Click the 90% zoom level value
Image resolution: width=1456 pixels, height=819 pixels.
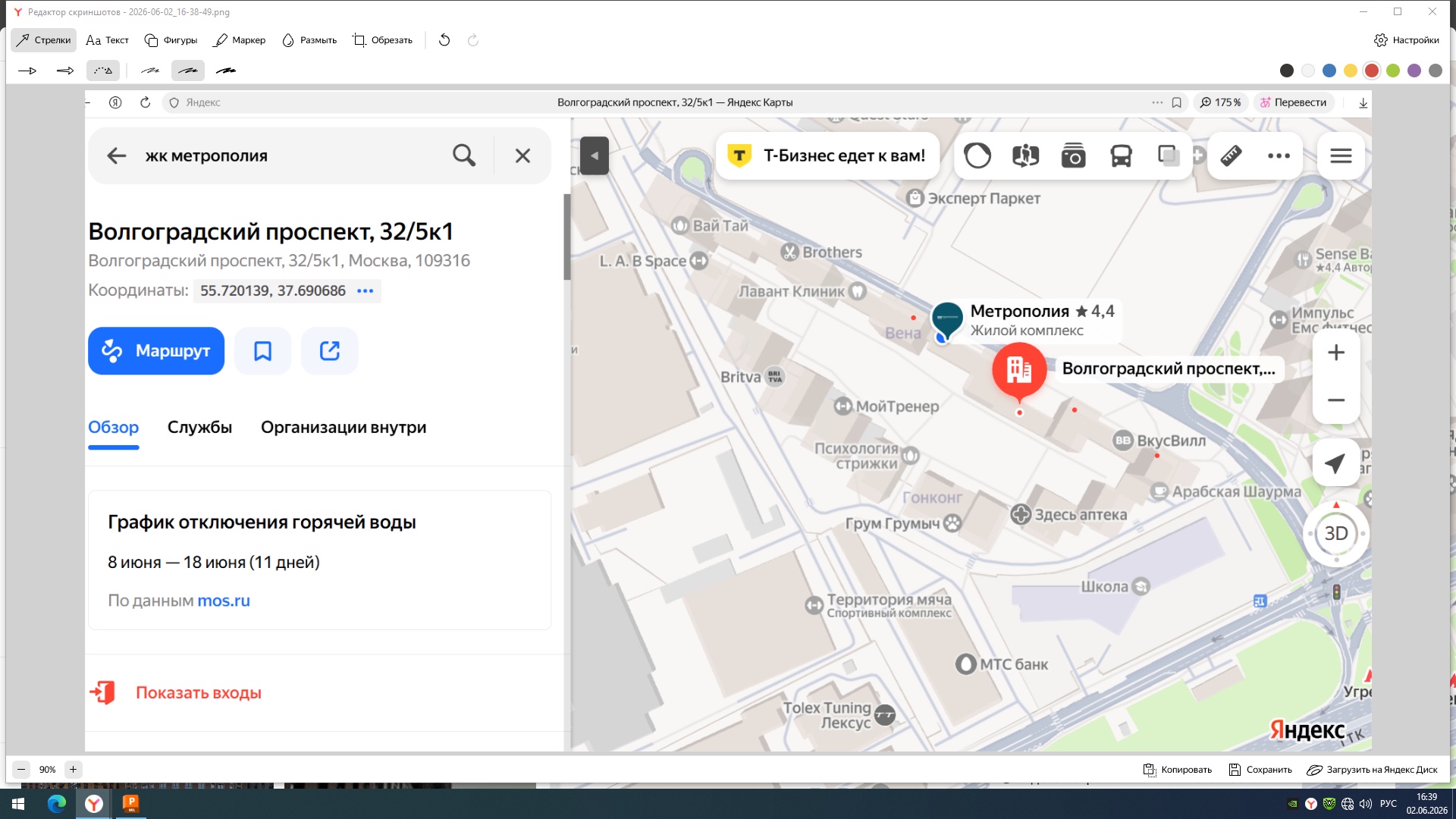pyautogui.click(x=47, y=770)
